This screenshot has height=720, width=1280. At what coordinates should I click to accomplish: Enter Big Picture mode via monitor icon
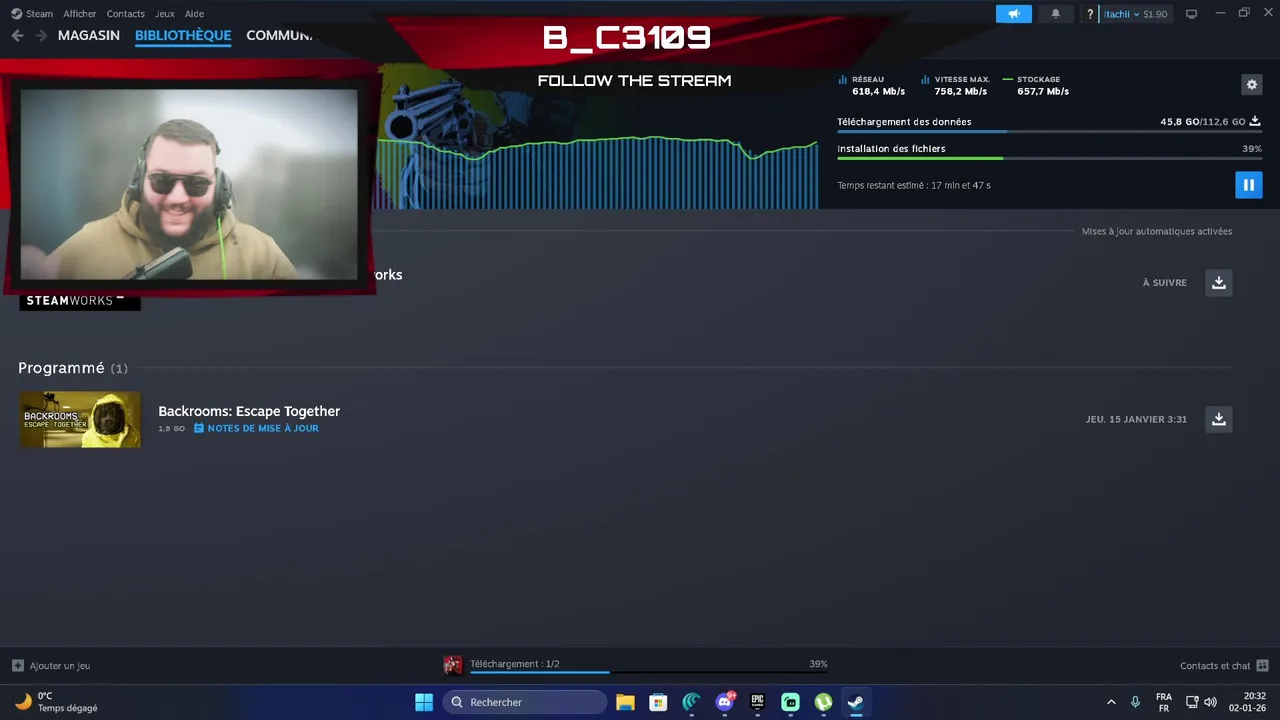[1191, 14]
